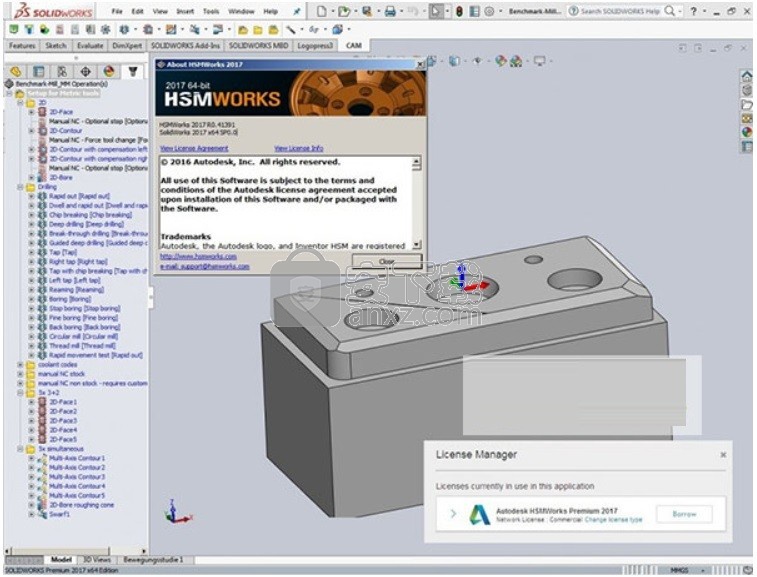Switch to the Evaluate tab
Image resolution: width=757 pixels, height=577 pixels.
click(90, 45)
